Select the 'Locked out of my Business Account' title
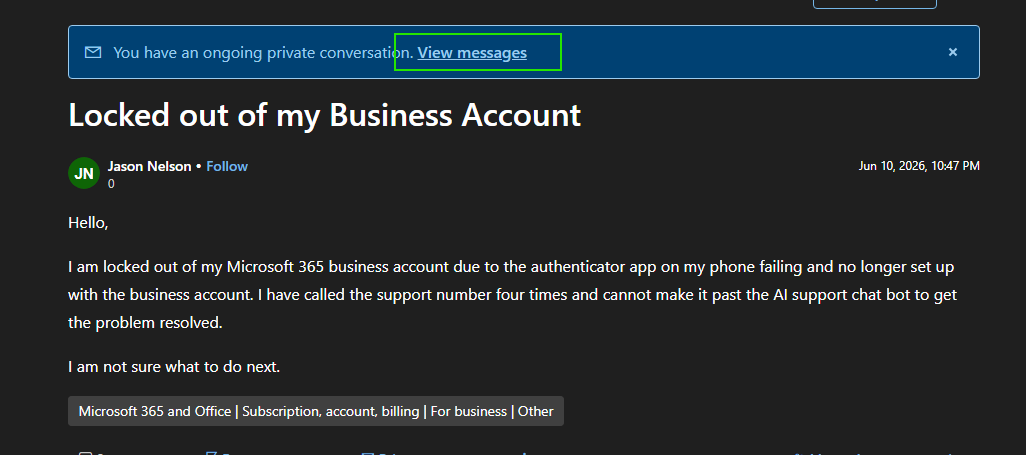The height and width of the screenshot is (455, 1026). (x=325, y=115)
